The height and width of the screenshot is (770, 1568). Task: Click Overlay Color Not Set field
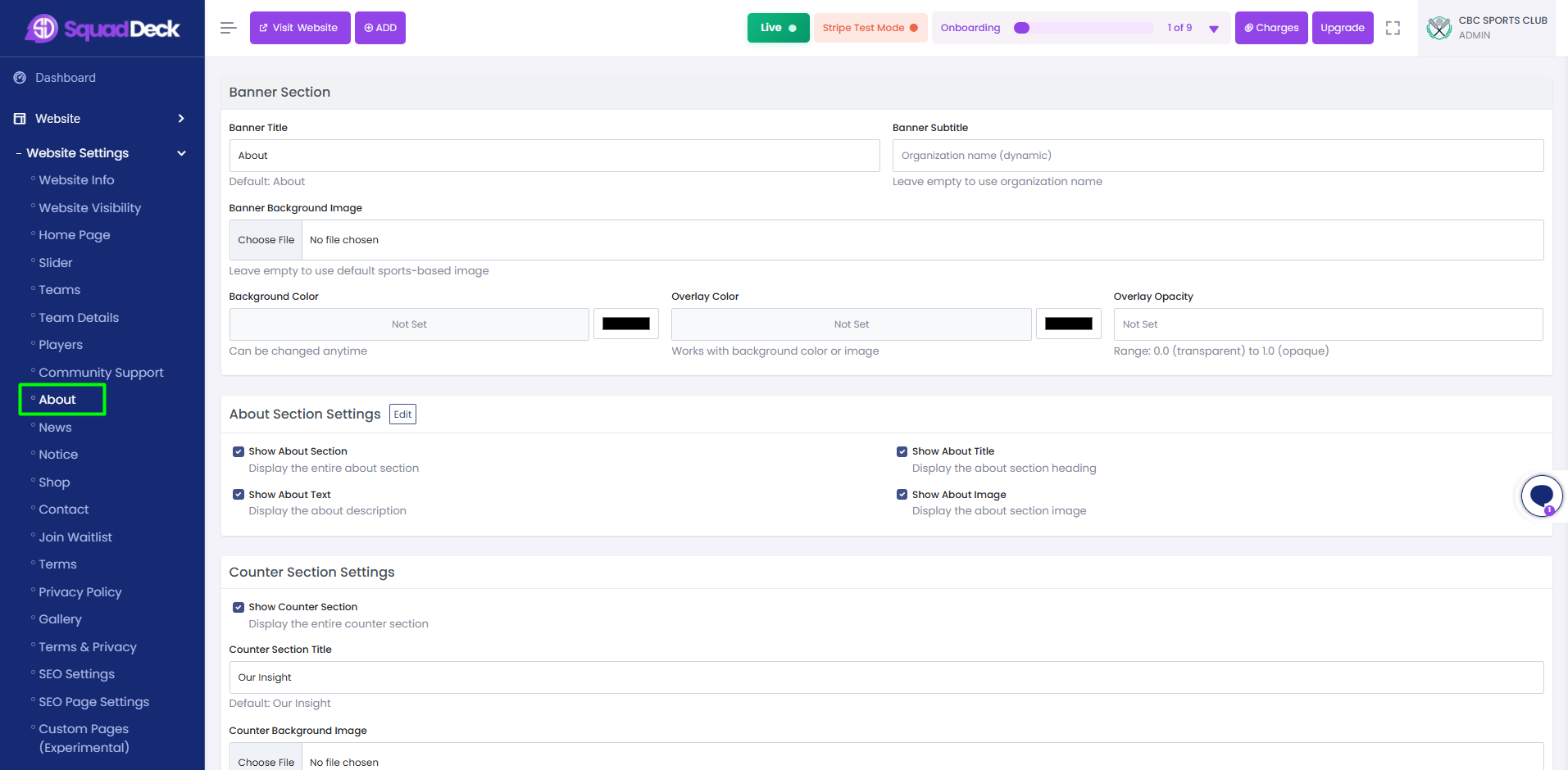click(852, 324)
